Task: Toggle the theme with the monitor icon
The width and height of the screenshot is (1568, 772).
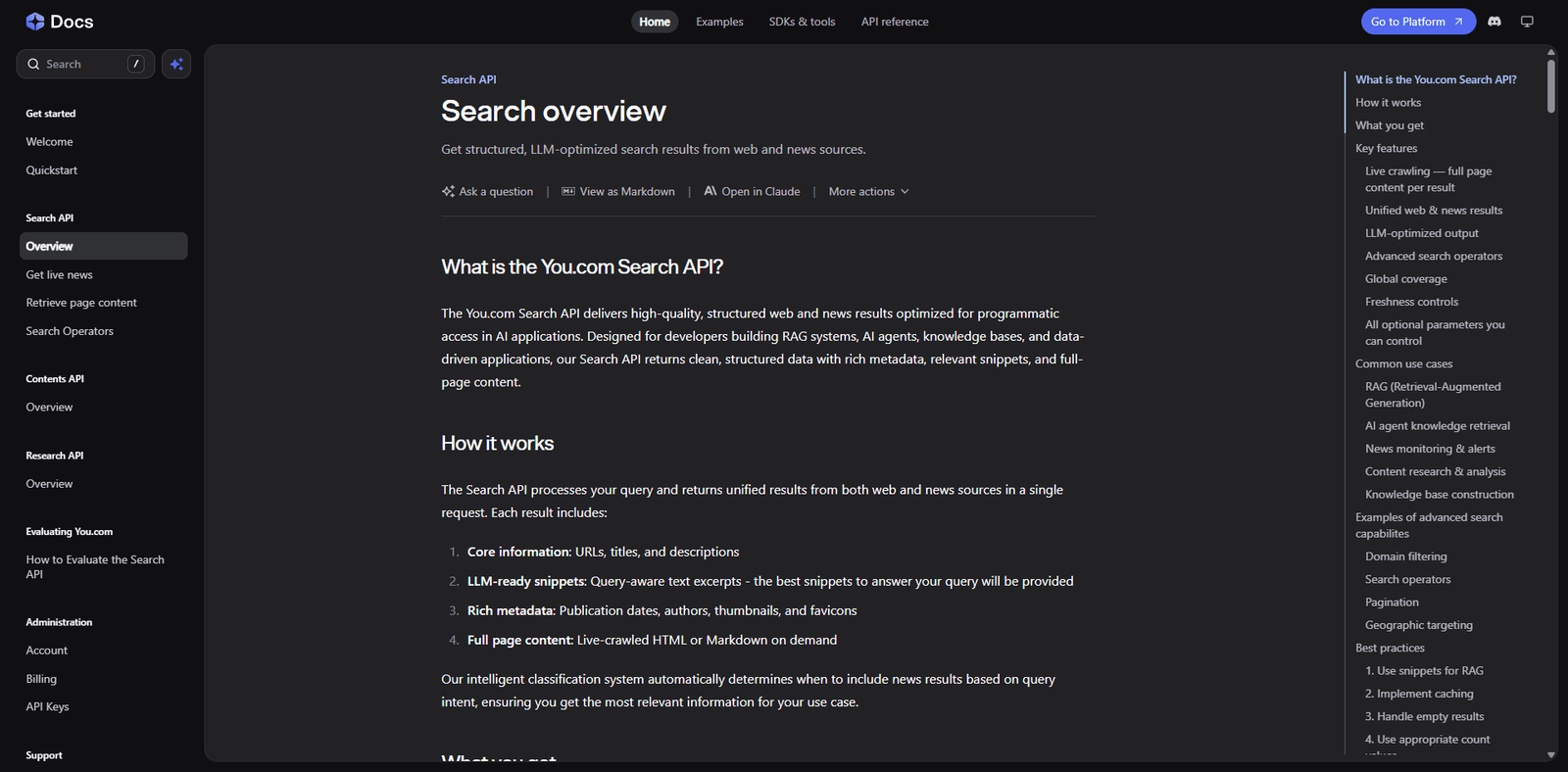Action: click(1527, 22)
